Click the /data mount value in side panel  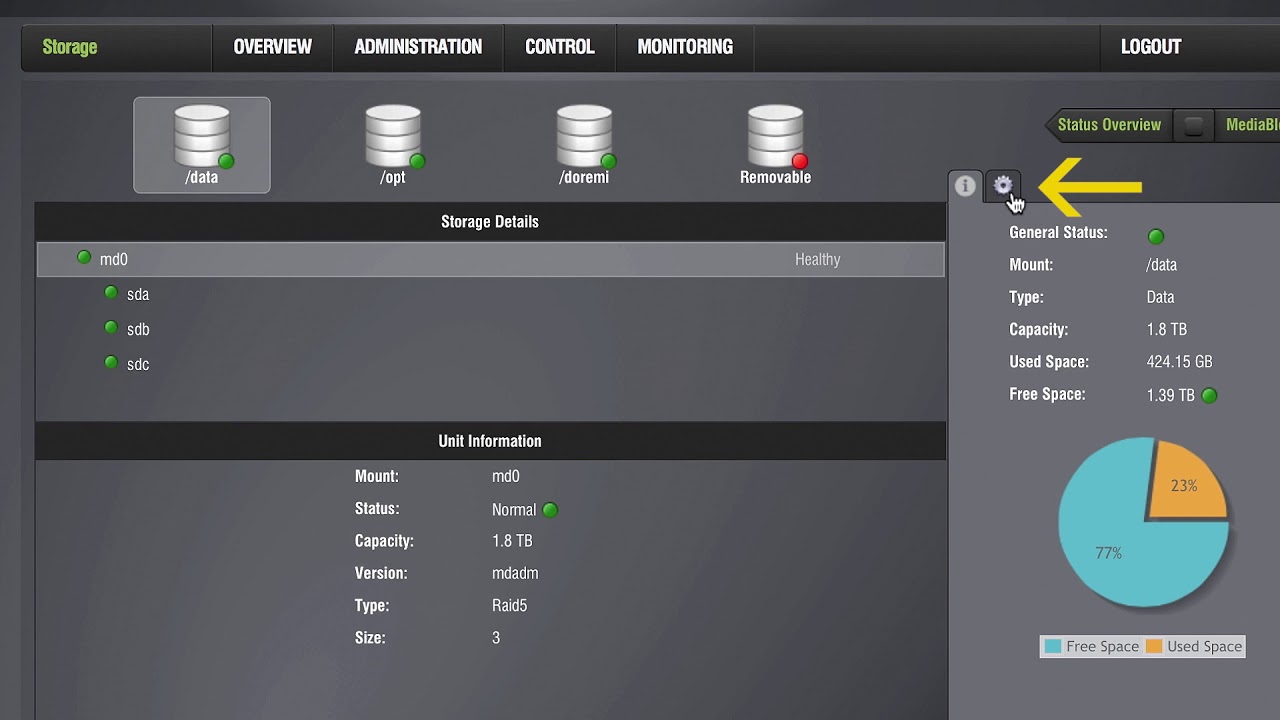[x=1161, y=265]
